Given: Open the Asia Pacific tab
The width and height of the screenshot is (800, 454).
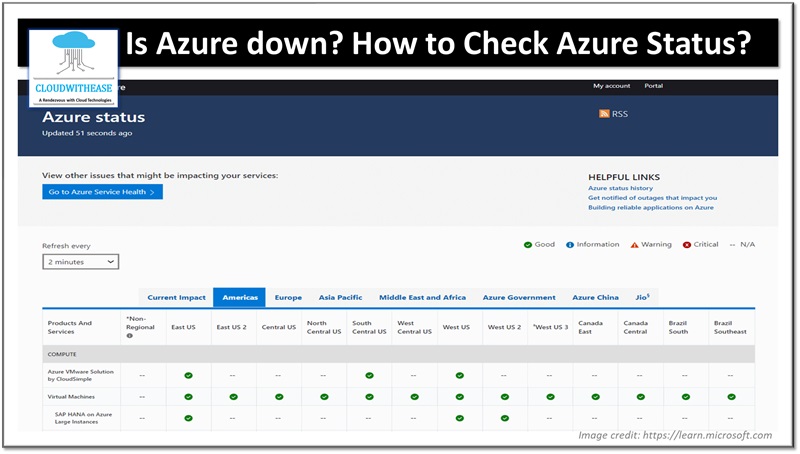Looking at the screenshot, I should click(340, 297).
